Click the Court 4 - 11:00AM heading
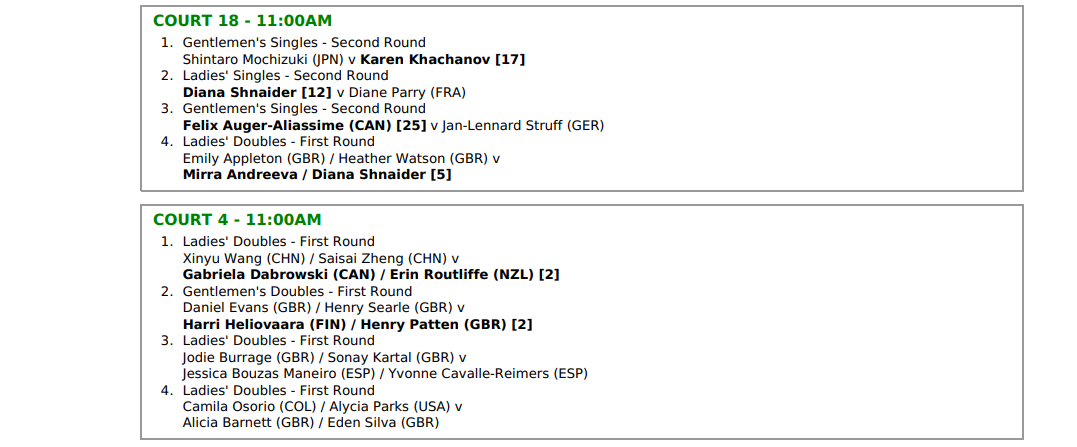The height and width of the screenshot is (447, 1077). 237,220
